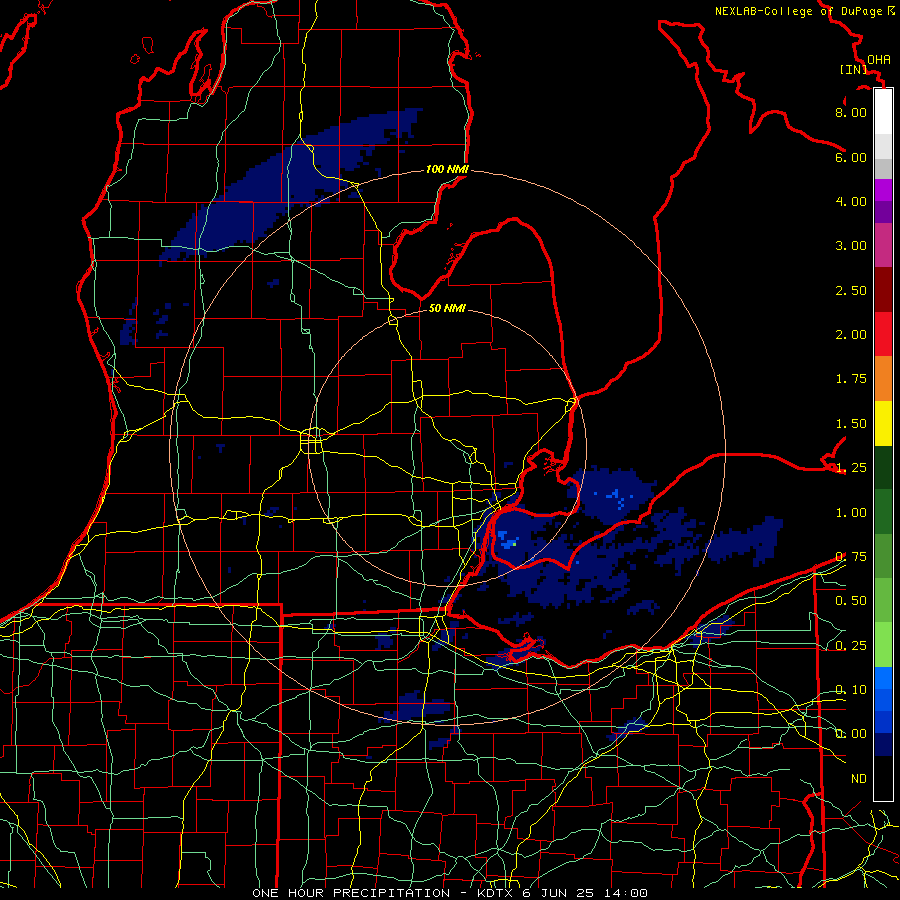
Task: Click the ND legend label
Action: point(859,779)
